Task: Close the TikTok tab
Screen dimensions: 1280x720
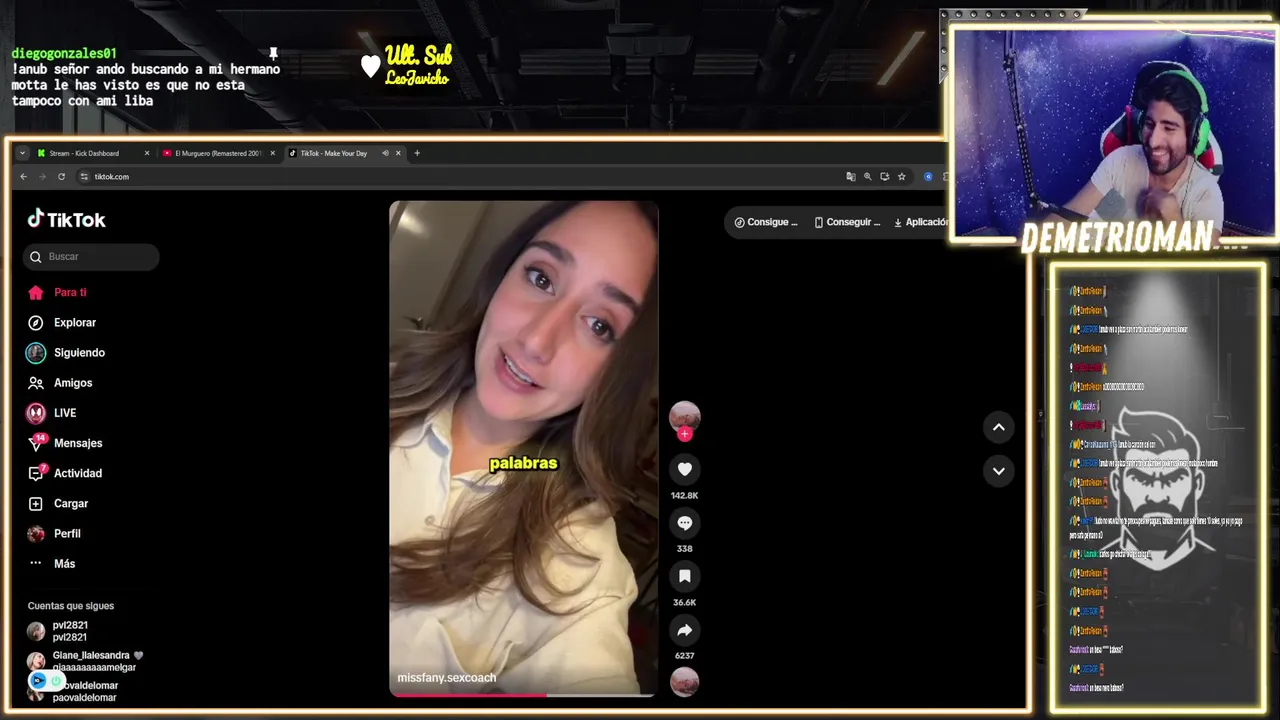Action: (398, 153)
